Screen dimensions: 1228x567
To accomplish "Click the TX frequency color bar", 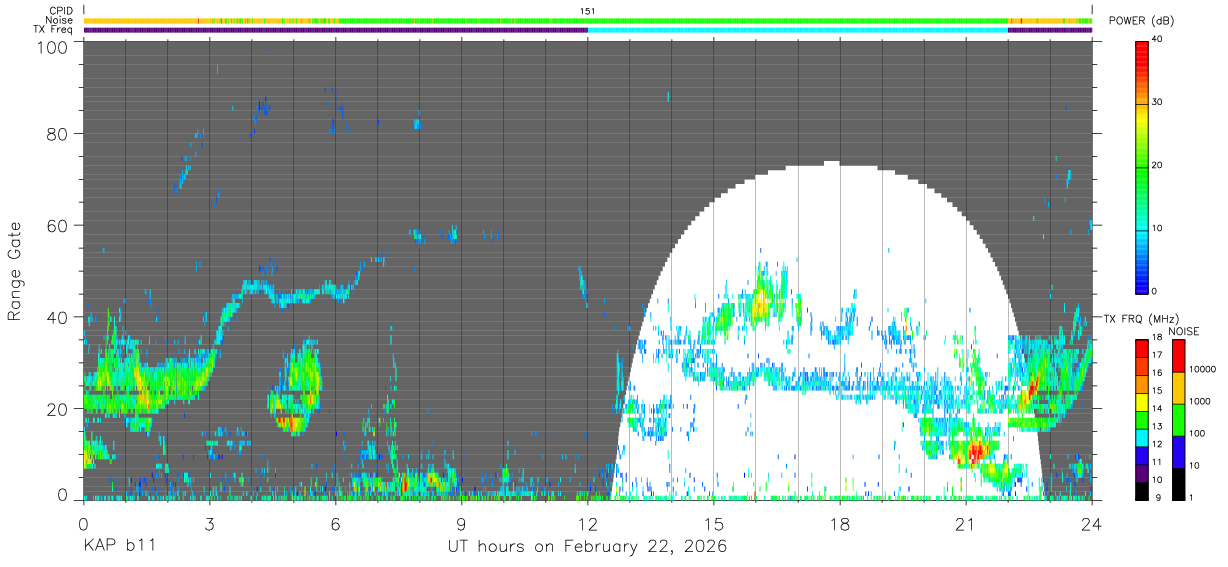I will (x=1141, y=420).
